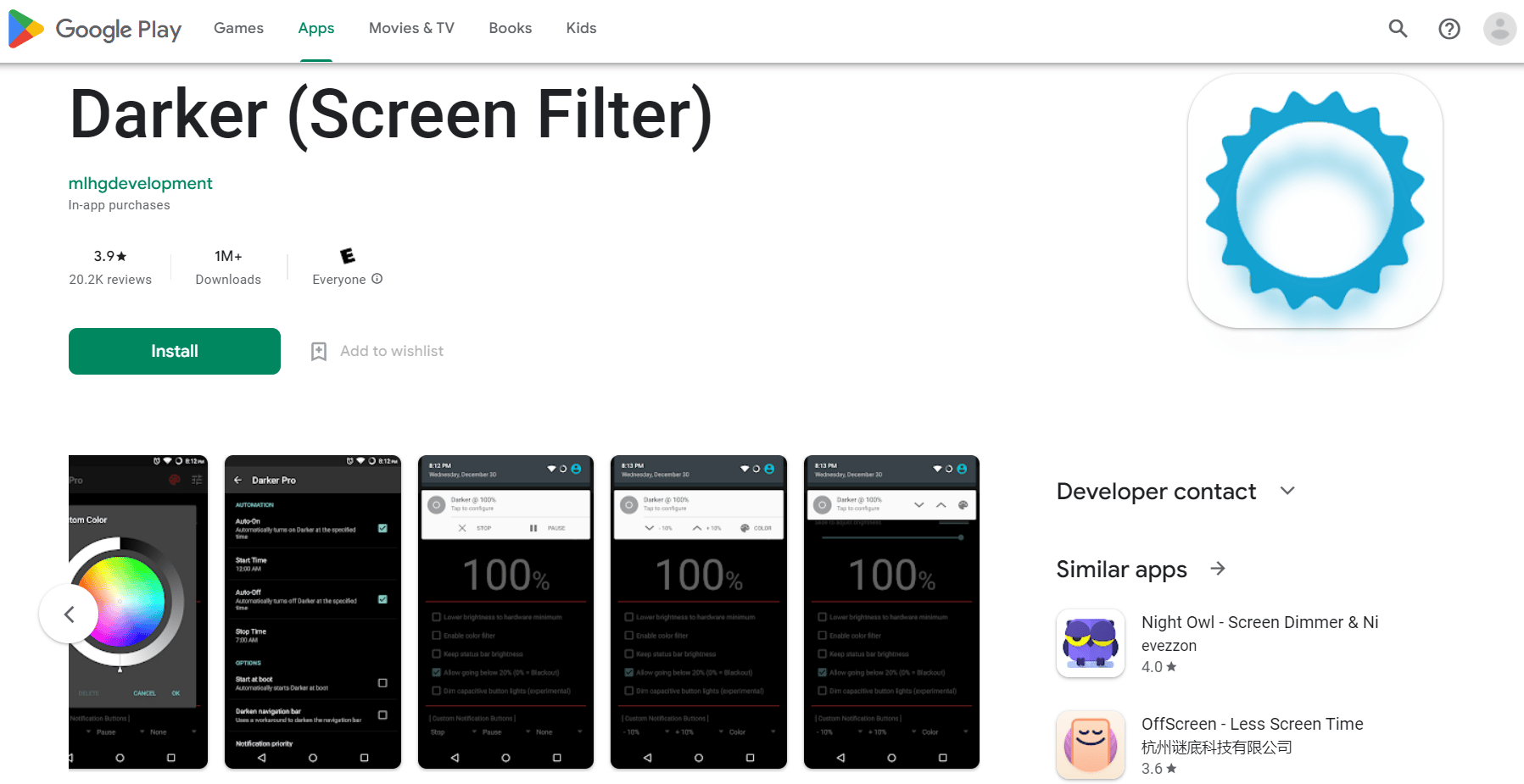Click the 20.2K reviews text
The image size is (1524, 784).
click(x=110, y=280)
